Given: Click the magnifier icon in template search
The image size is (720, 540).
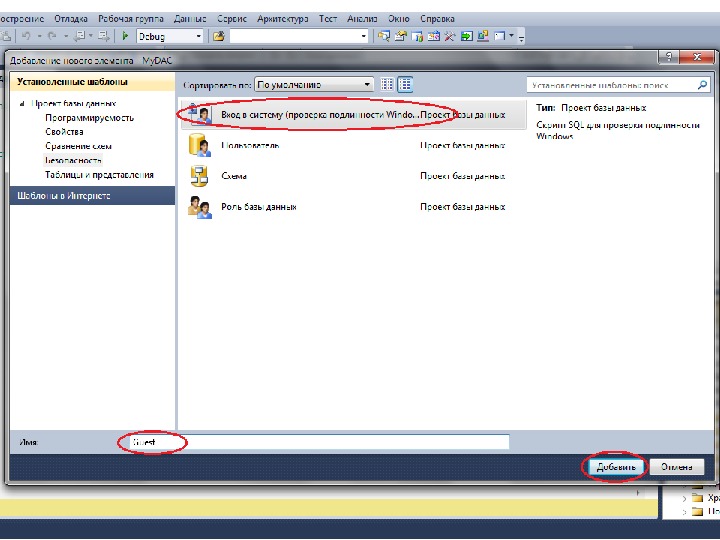Looking at the screenshot, I should click(x=702, y=84).
